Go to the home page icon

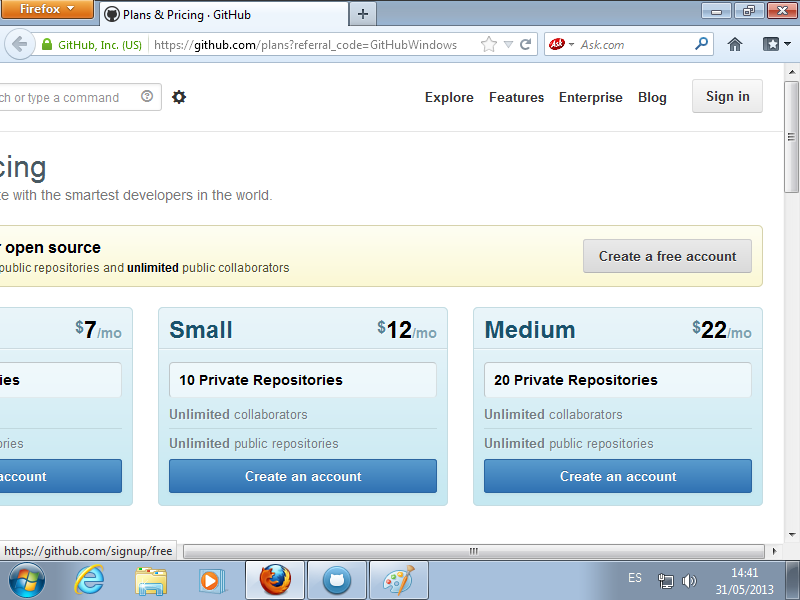coord(735,44)
